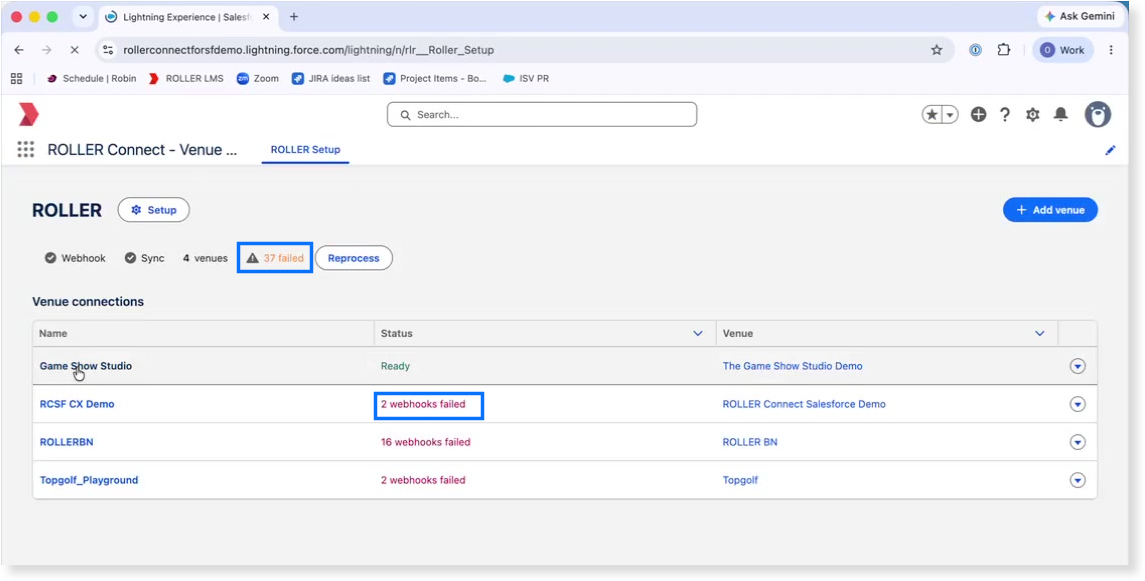
Task: Click 16 webhooks failed status
Action: 425,442
